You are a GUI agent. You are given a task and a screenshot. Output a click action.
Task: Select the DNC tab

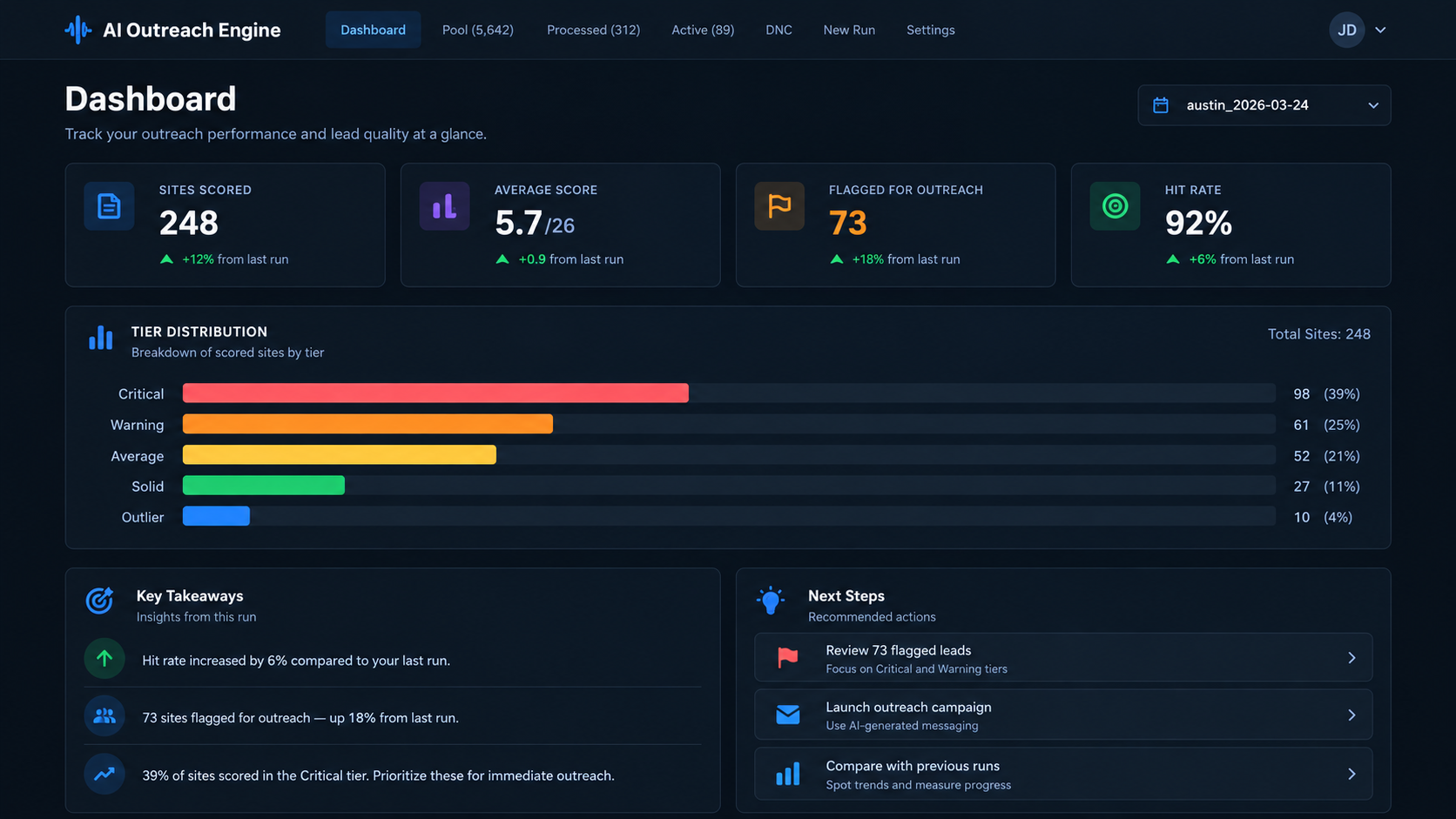click(x=779, y=30)
